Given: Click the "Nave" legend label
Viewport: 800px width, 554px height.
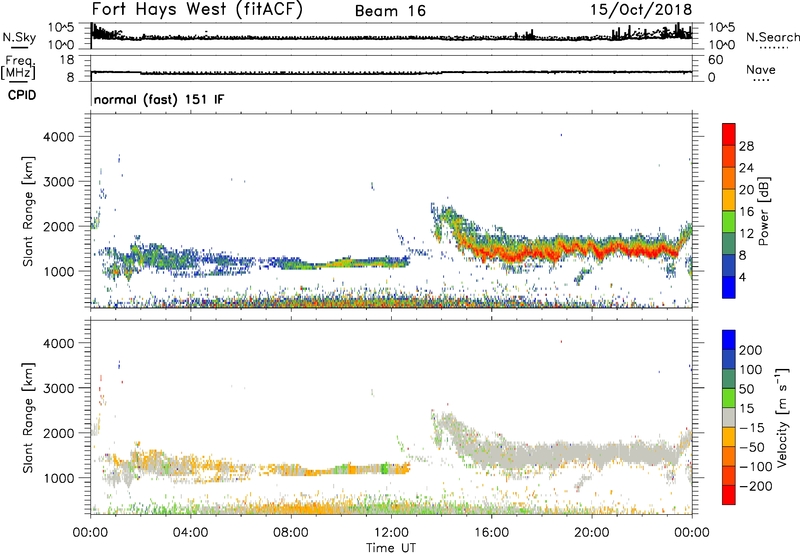Looking at the screenshot, I should 761,69.
